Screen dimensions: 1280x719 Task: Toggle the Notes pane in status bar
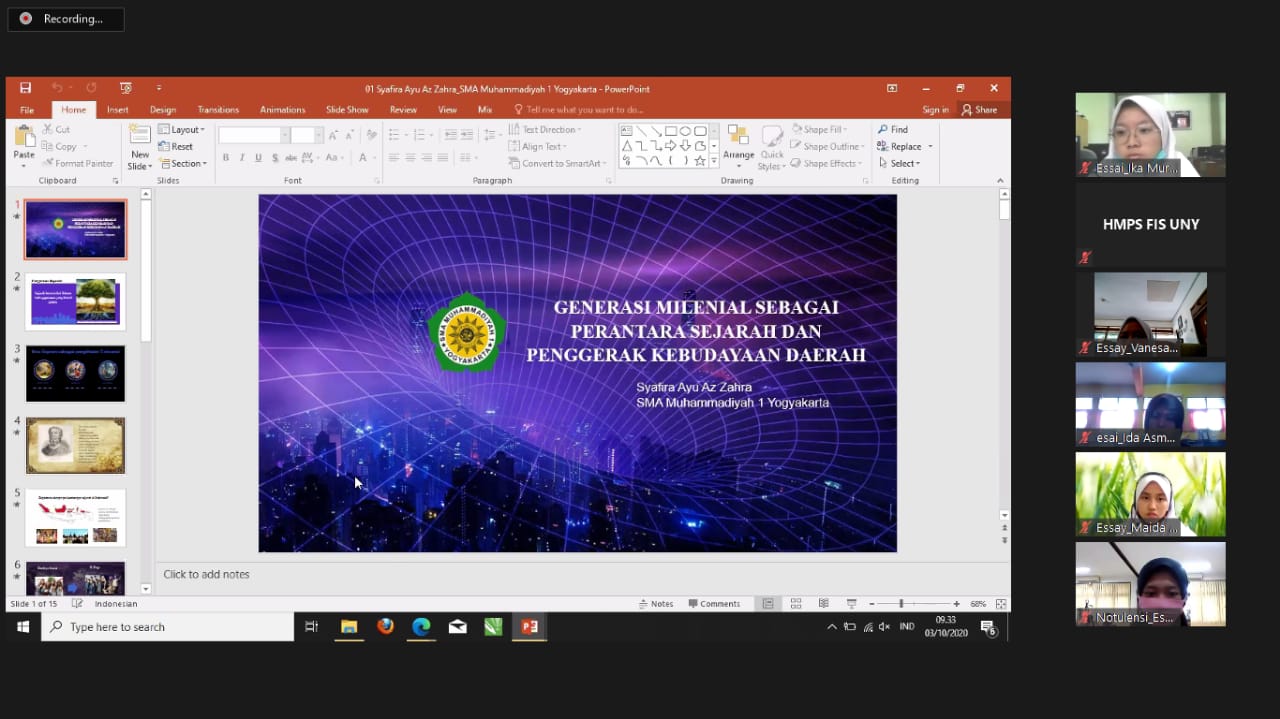656,604
